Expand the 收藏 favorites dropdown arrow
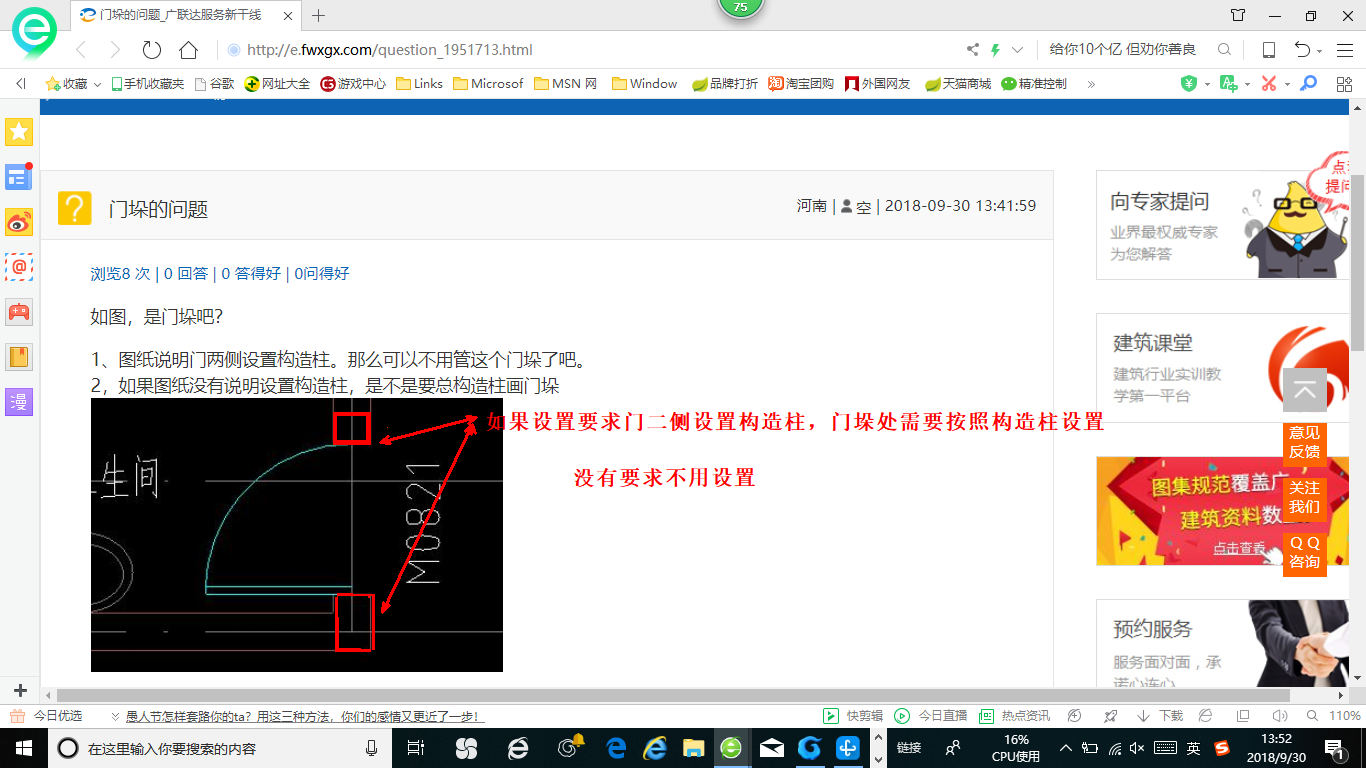The width and height of the screenshot is (1366, 768). [x=98, y=85]
